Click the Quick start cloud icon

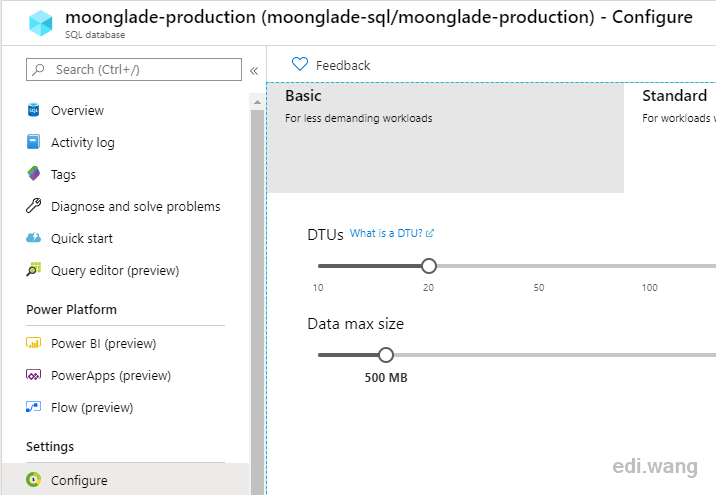(33, 238)
